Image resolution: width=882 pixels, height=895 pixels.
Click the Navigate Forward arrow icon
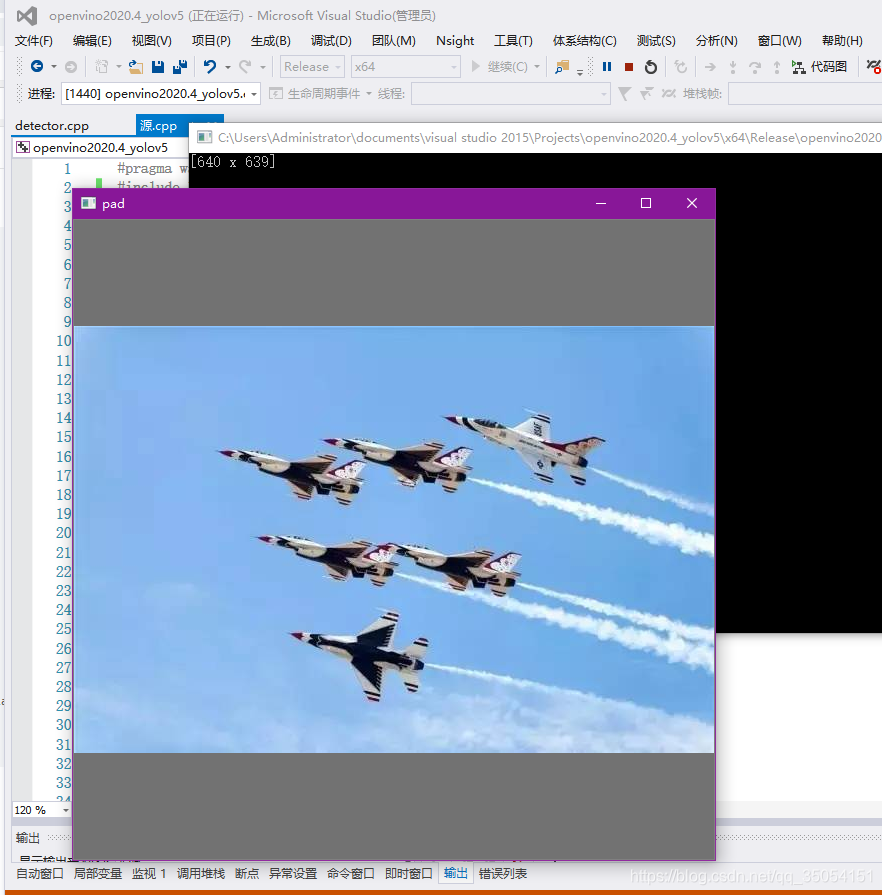click(x=71, y=67)
